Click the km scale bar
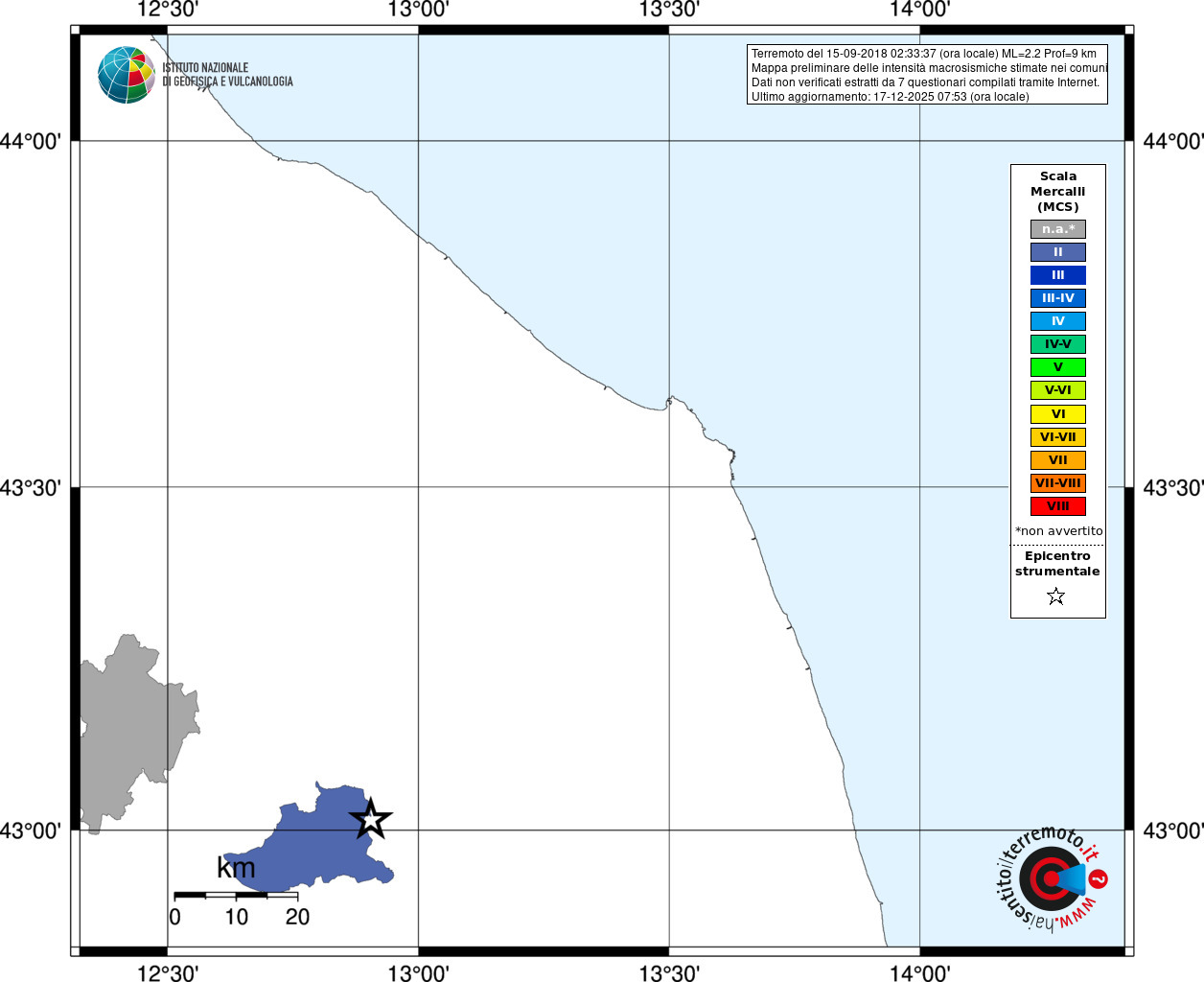This screenshot has width=1204, height=982. (236, 895)
